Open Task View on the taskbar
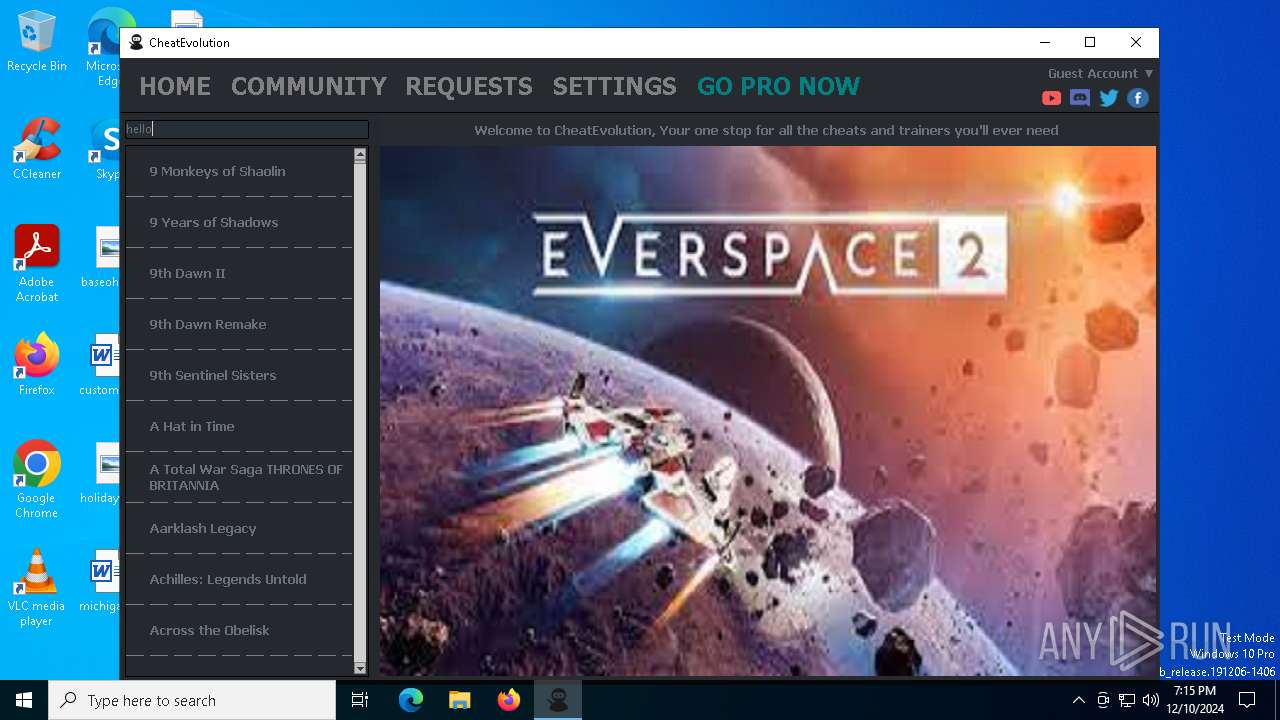Image resolution: width=1280 pixels, height=720 pixels. (361, 700)
